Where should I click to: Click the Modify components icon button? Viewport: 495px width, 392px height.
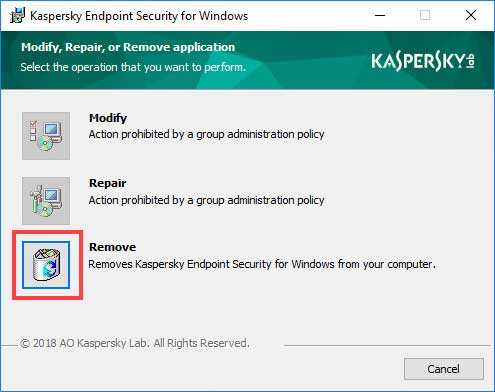pyautogui.click(x=46, y=136)
